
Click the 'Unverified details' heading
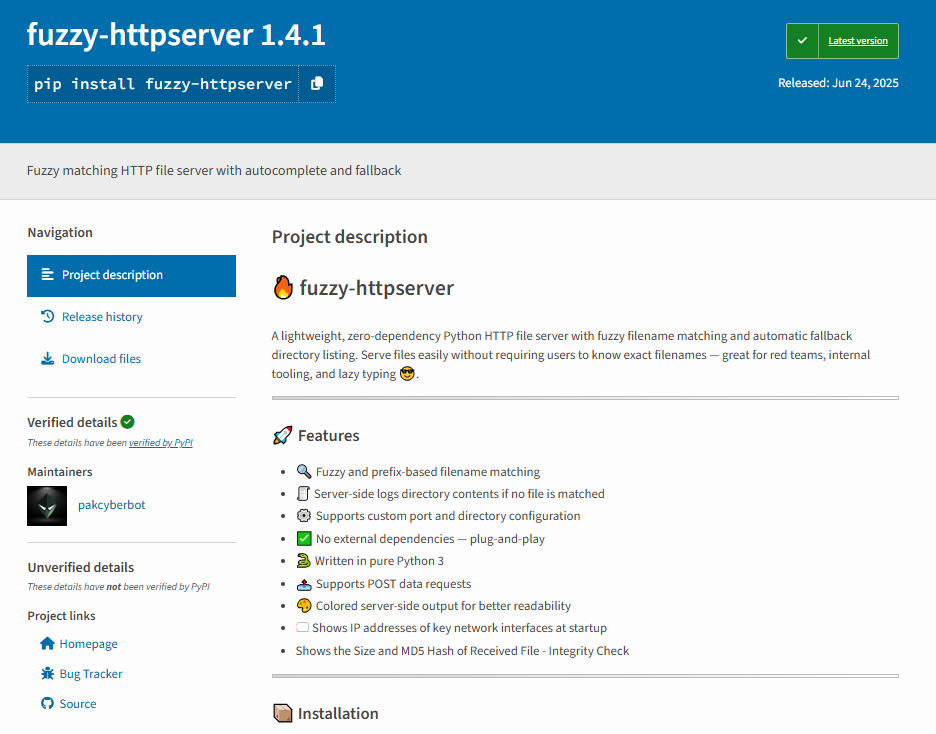(x=81, y=568)
